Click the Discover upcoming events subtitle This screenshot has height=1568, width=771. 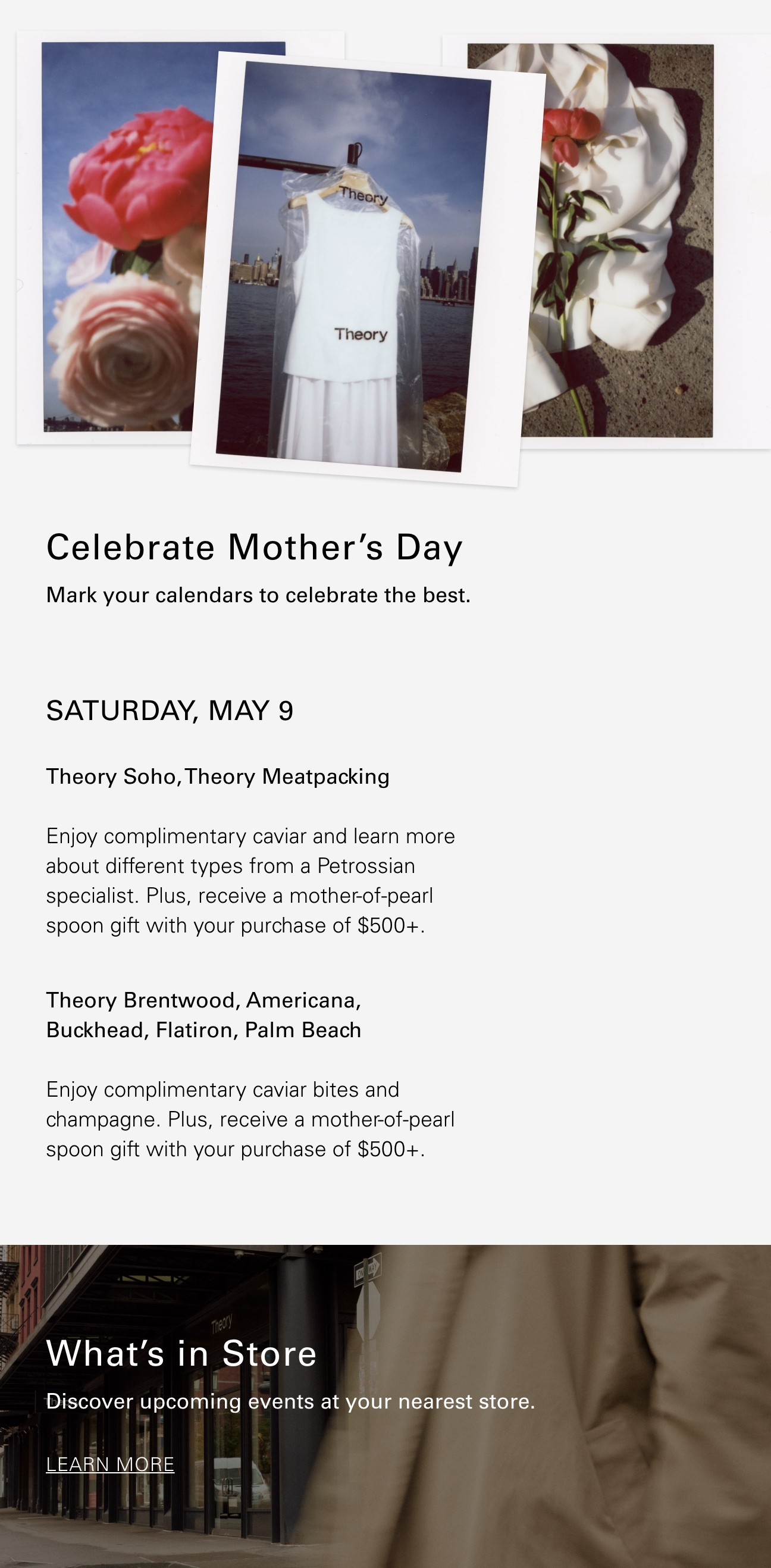pyautogui.click(x=291, y=1402)
